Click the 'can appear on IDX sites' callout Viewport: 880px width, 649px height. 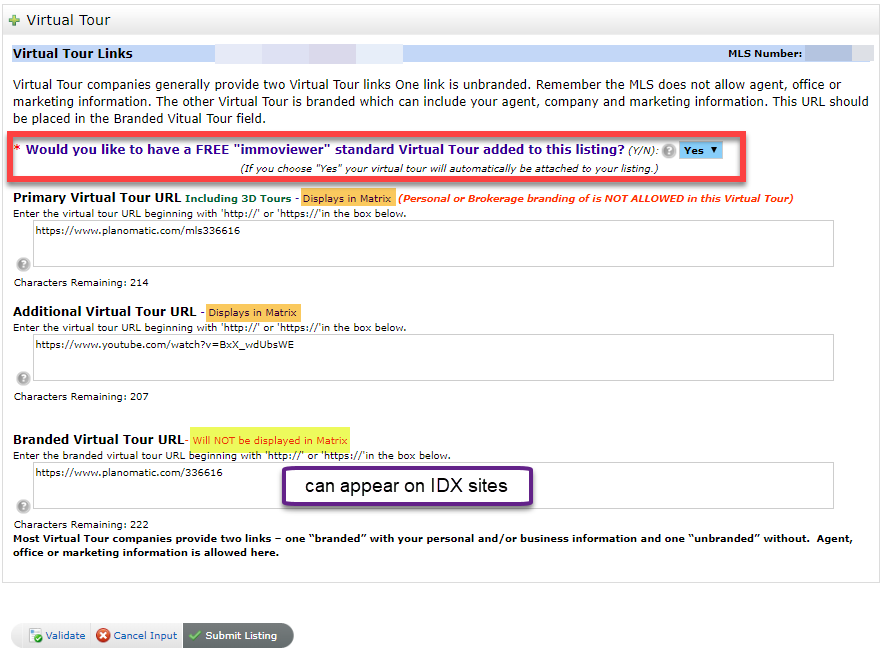point(407,487)
